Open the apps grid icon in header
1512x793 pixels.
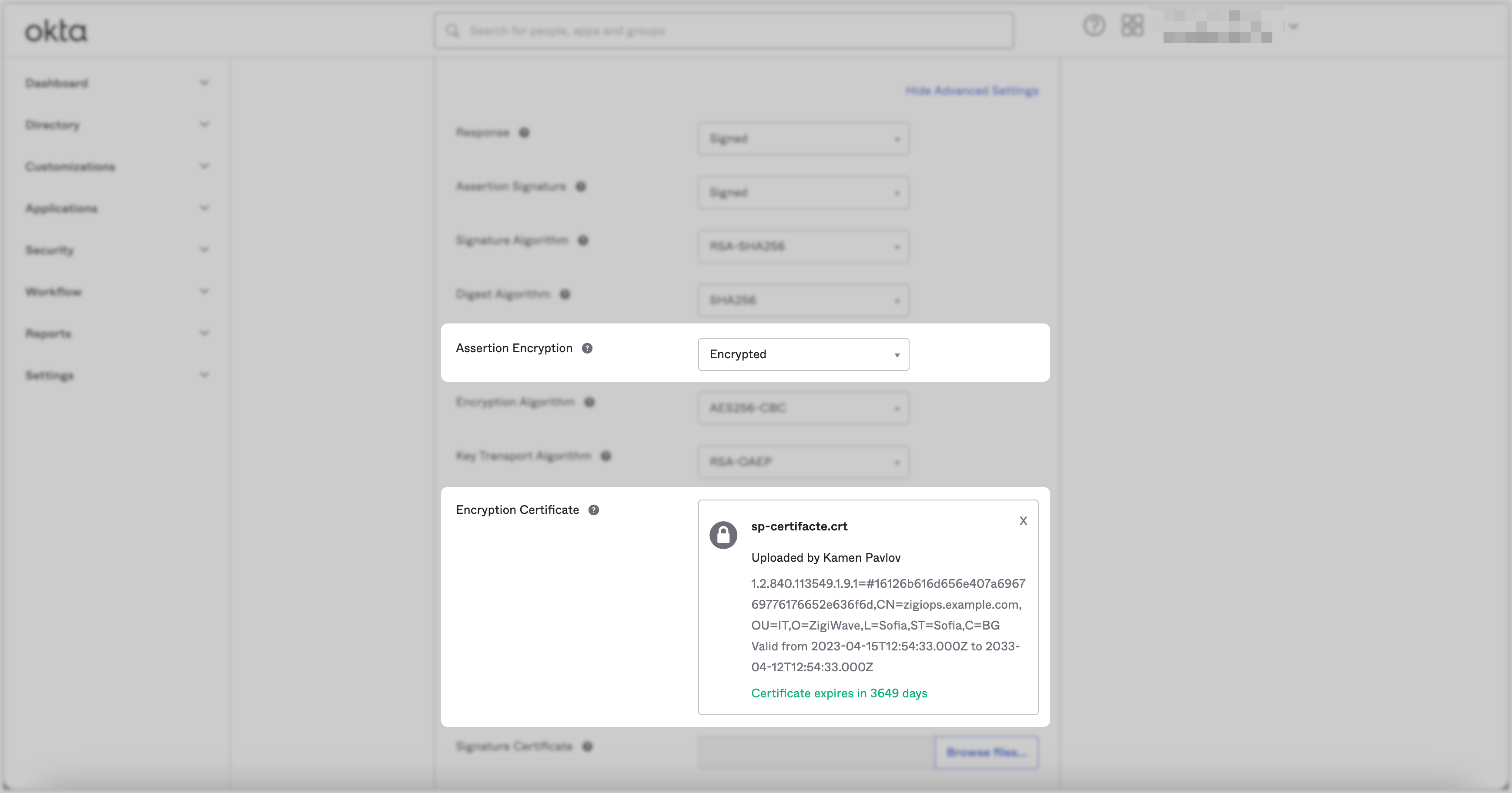[x=1132, y=26]
